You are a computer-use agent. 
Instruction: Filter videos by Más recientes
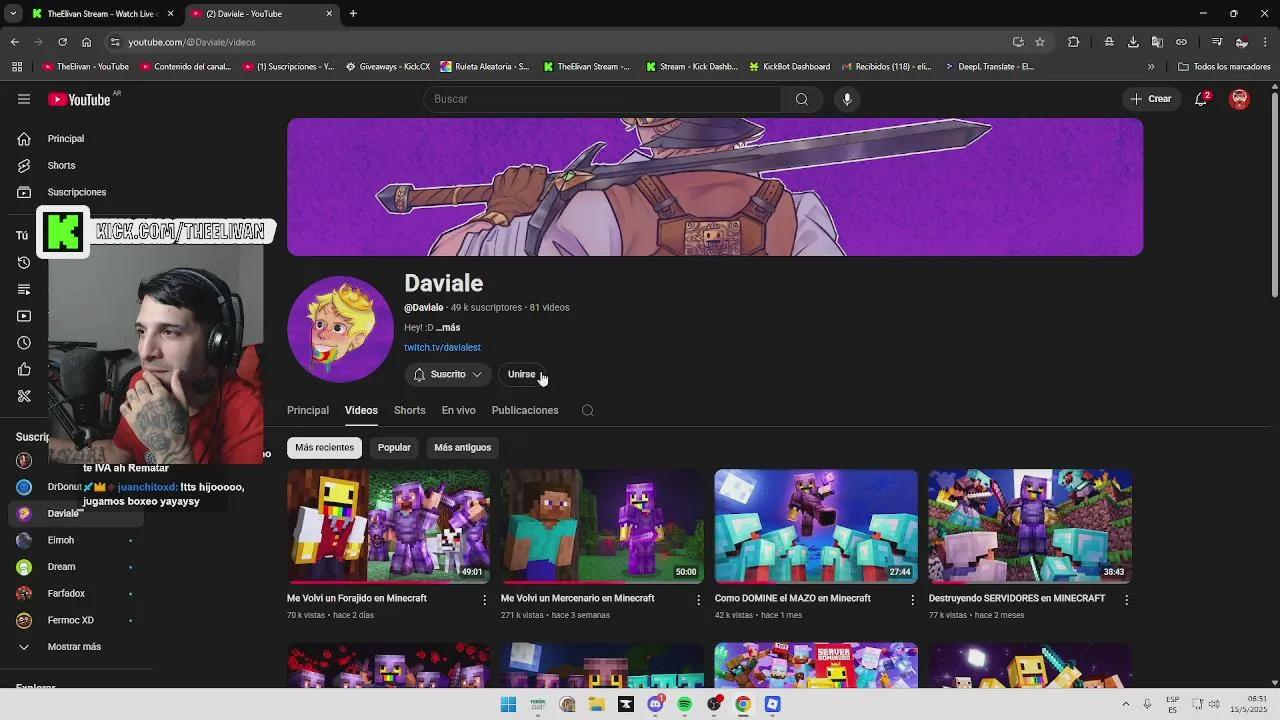pyautogui.click(x=324, y=447)
